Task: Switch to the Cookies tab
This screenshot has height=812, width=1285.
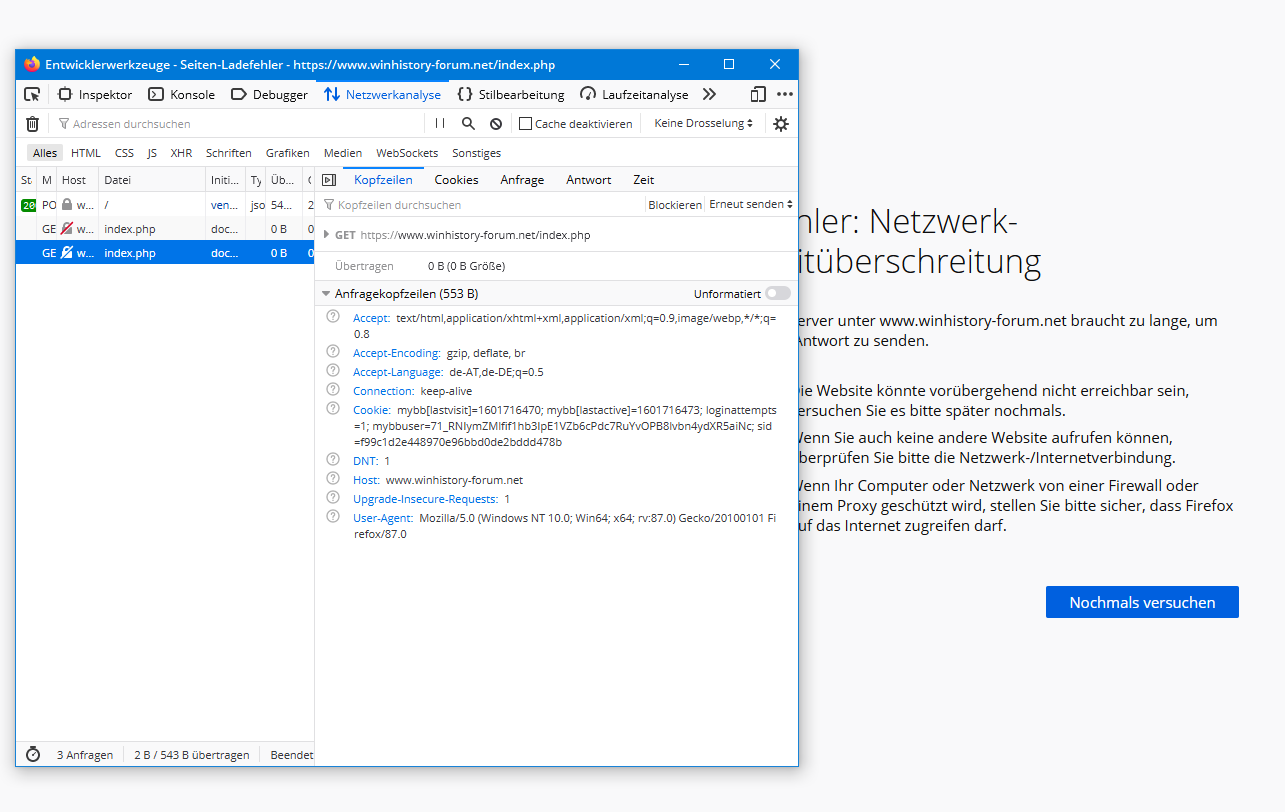Action: click(x=456, y=180)
